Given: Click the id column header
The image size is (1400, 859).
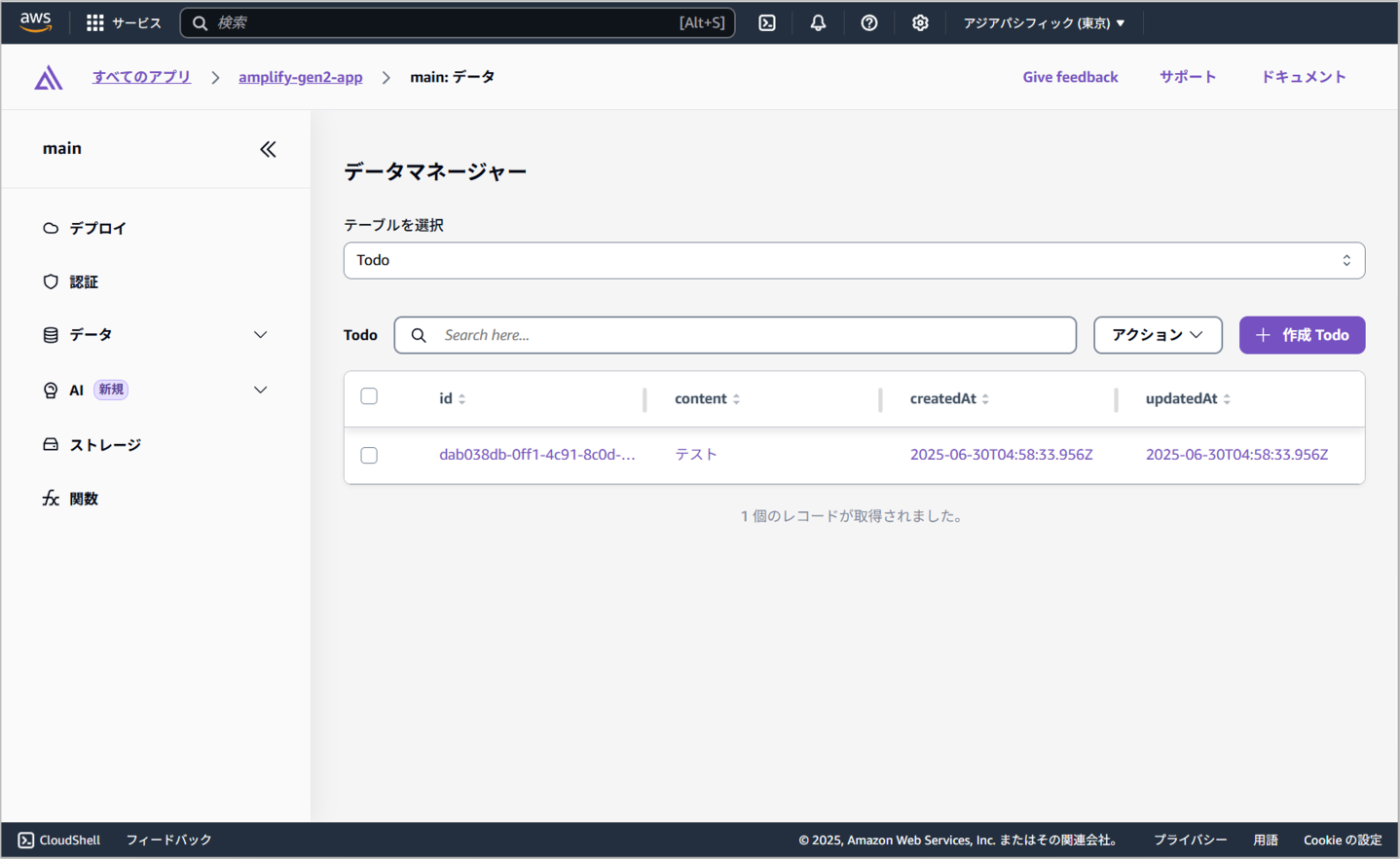Looking at the screenshot, I should [x=446, y=398].
